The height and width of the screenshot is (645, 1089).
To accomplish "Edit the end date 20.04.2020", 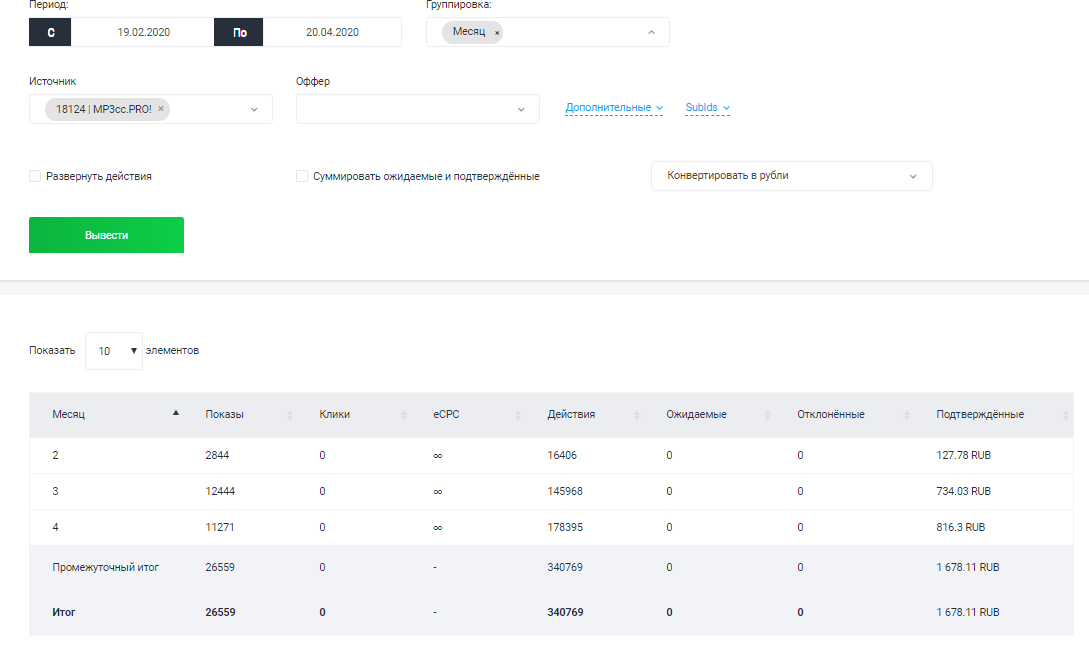I will (x=332, y=32).
